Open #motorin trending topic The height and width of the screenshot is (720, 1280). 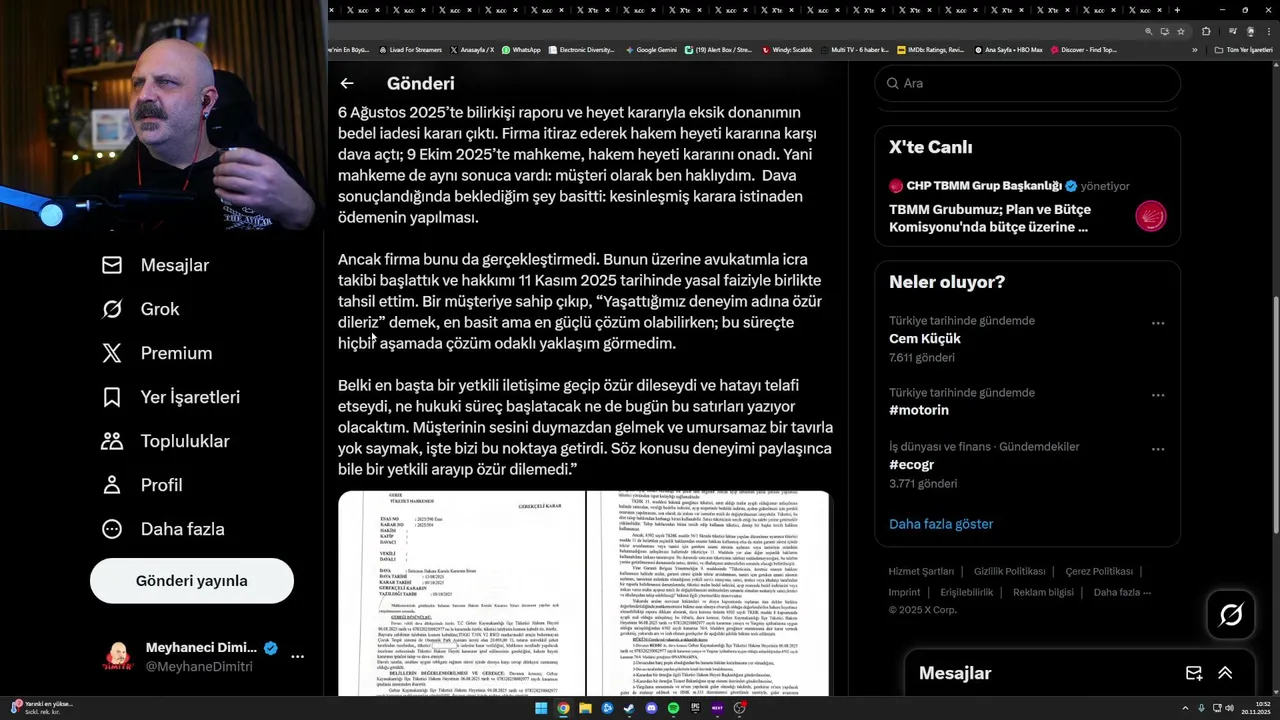point(919,410)
